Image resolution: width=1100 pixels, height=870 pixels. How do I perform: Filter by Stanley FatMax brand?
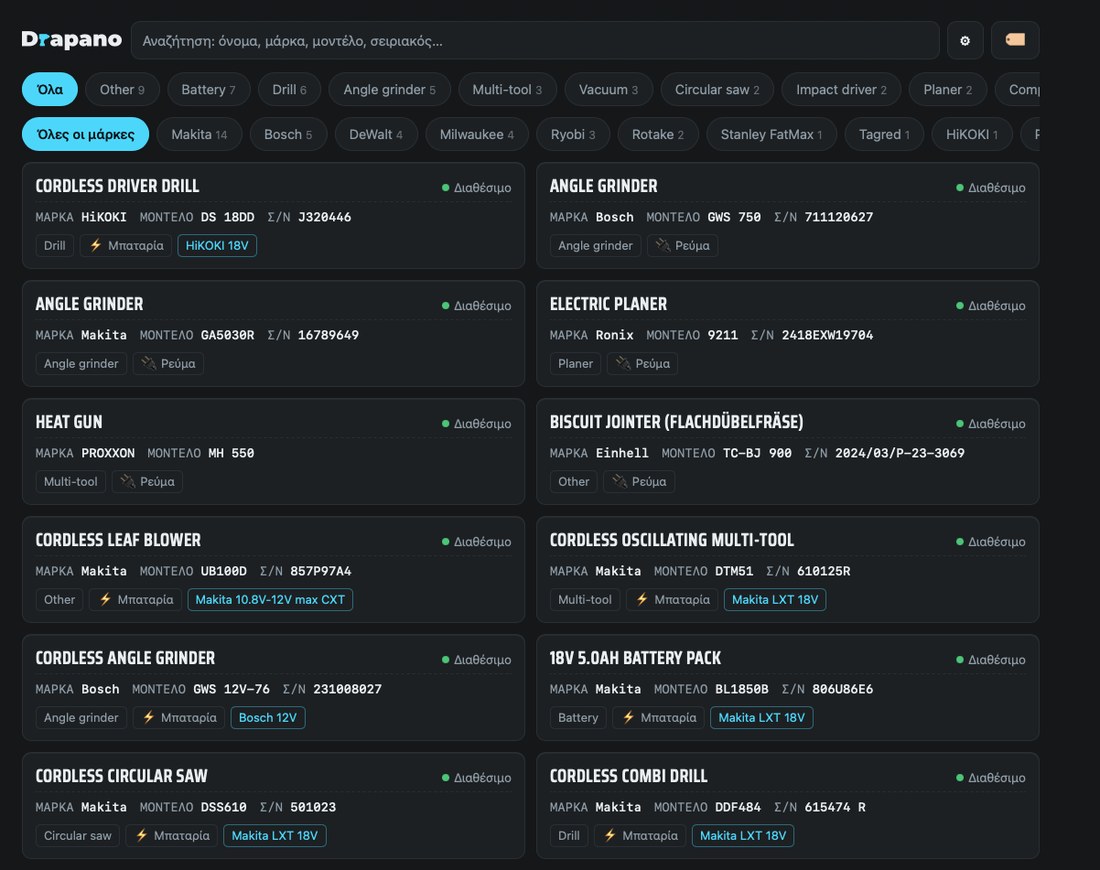pos(771,134)
